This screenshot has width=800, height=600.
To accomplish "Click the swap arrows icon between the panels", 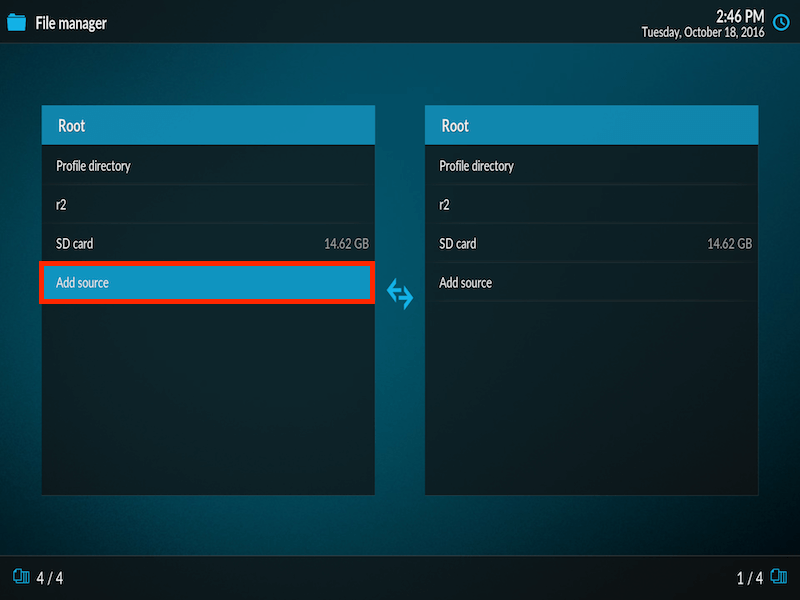I will [x=400, y=293].
